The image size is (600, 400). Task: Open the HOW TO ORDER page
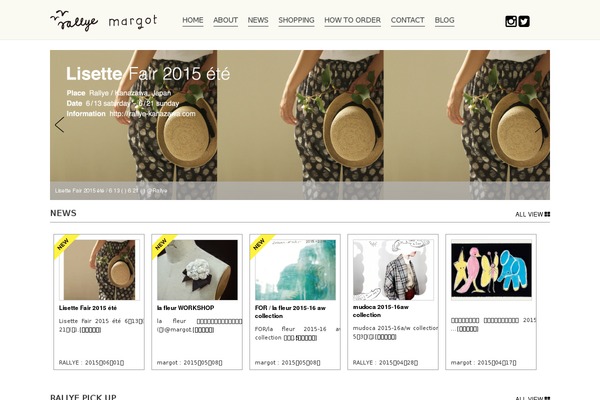(x=352, y=20)
